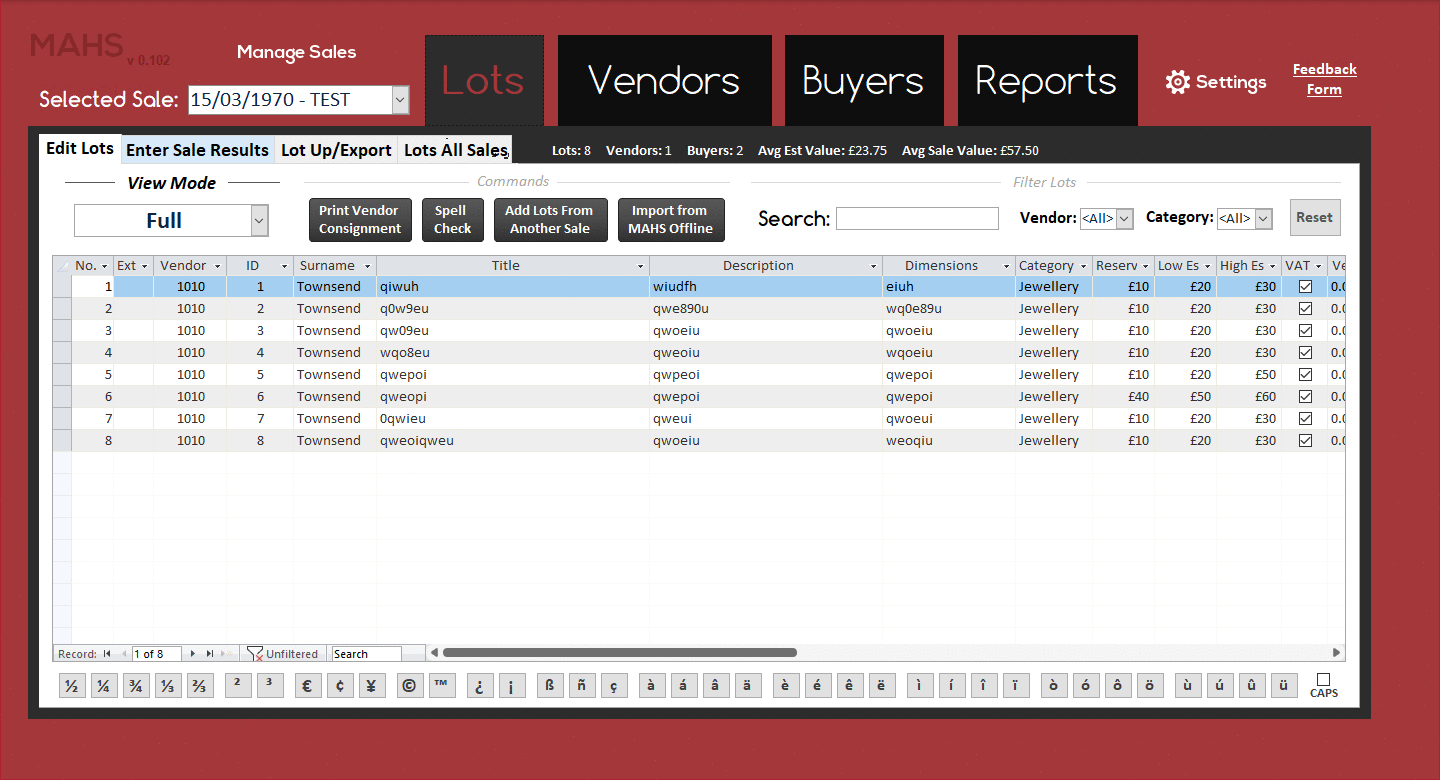Insert the ï character
The height and width of the screenshot is (780, 1440).
point(1015,686)
